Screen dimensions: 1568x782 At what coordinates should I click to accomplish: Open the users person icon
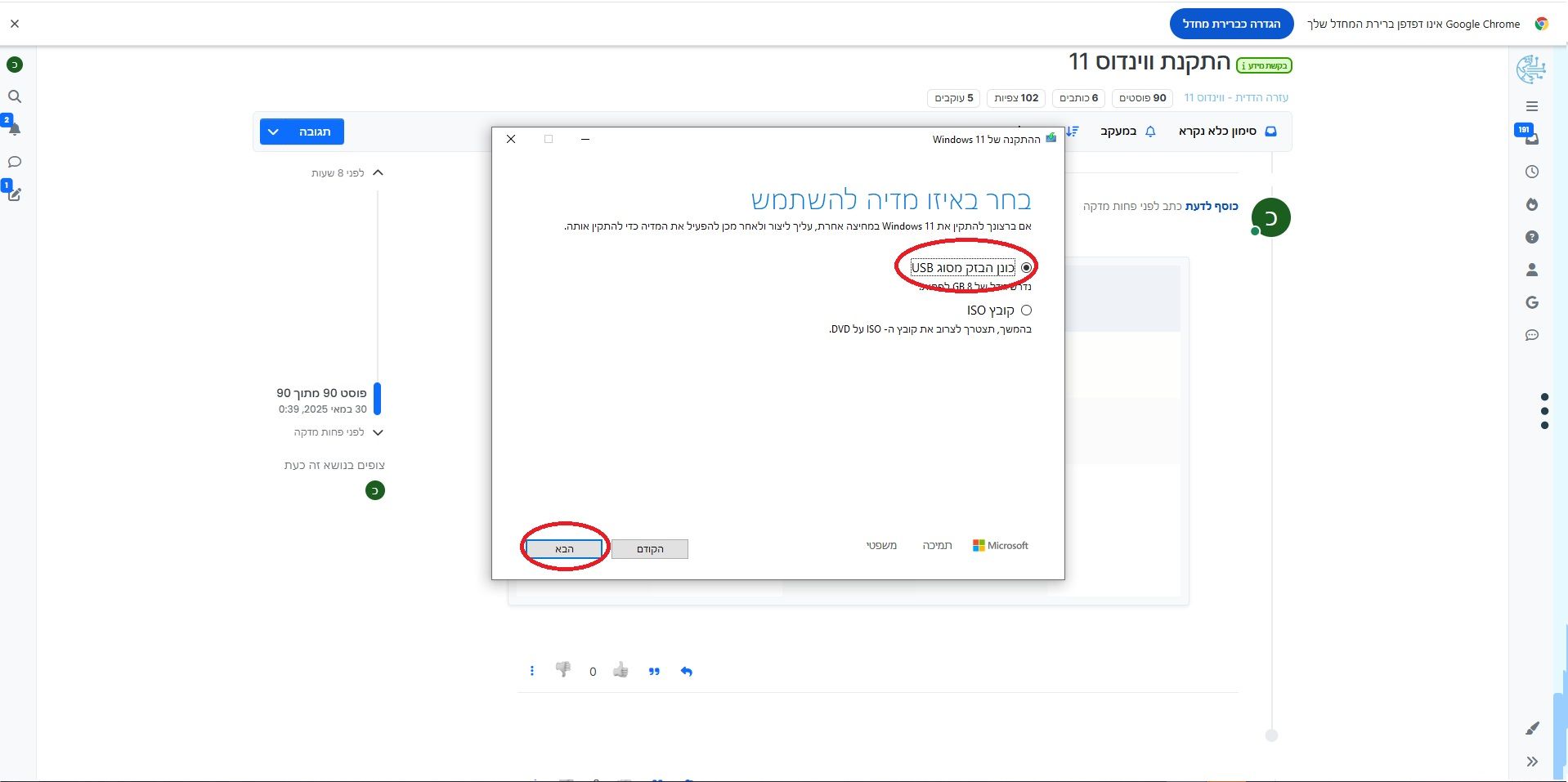click(x=1532, y=270)
